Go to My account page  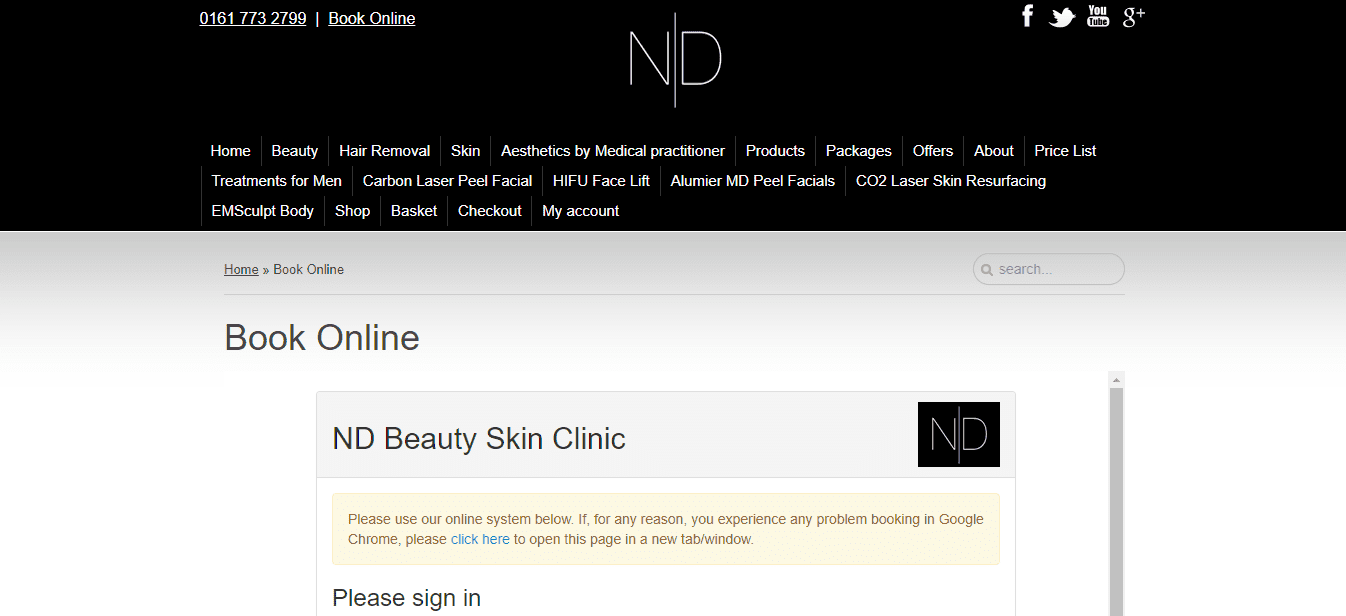[580, 211]
